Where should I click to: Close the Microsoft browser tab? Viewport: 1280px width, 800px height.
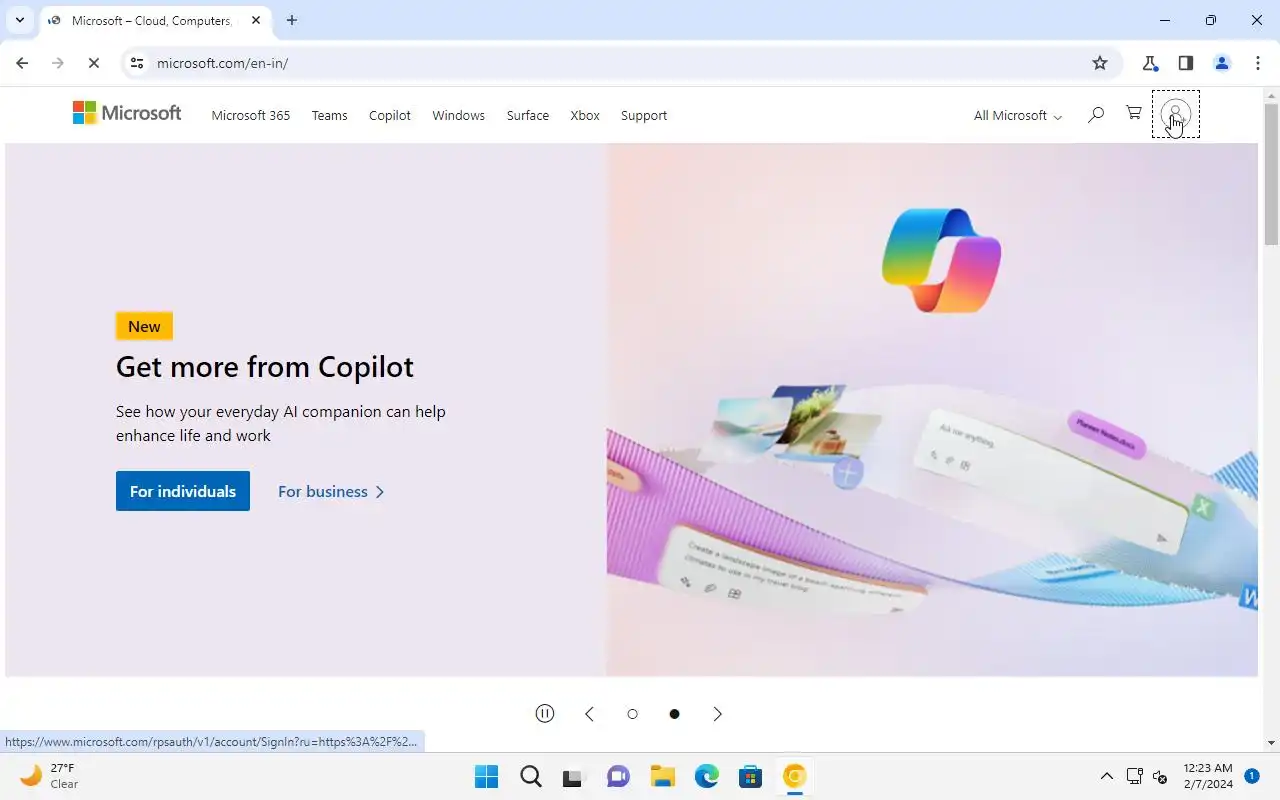(x=256, y=20)
